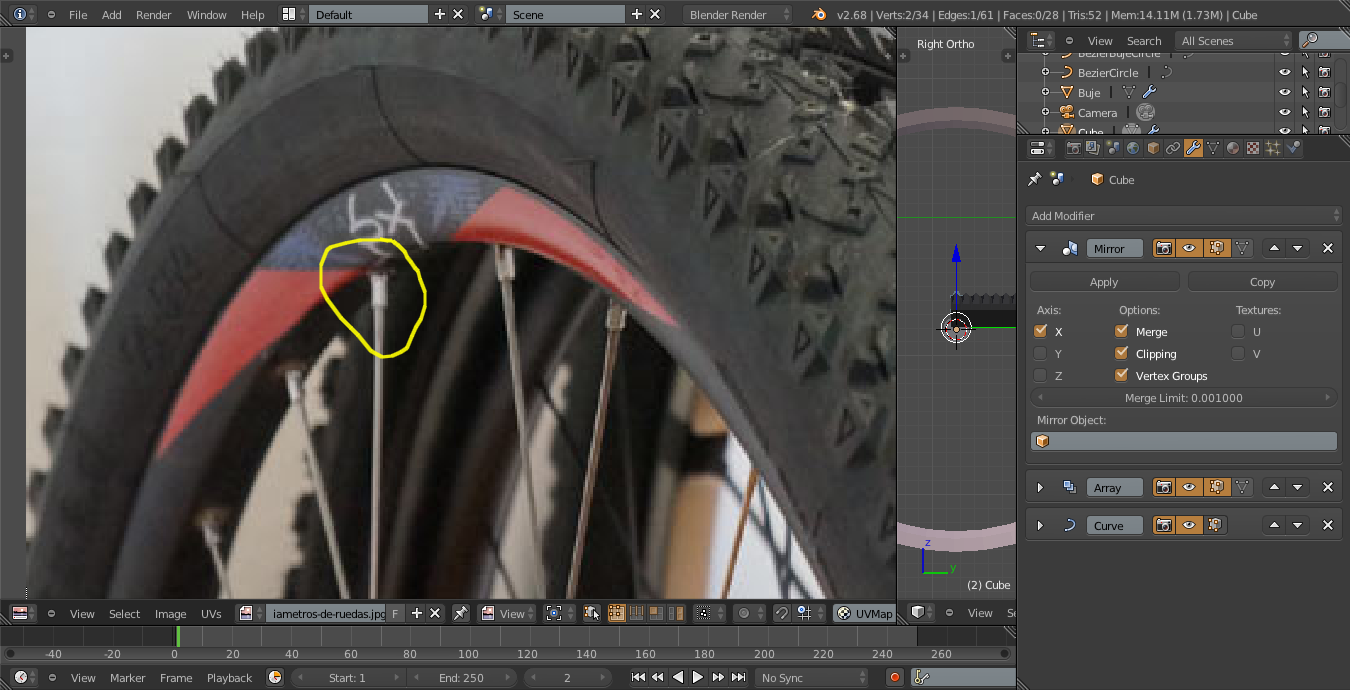Click the outliner search magnifier icon

coord(1310,40)
